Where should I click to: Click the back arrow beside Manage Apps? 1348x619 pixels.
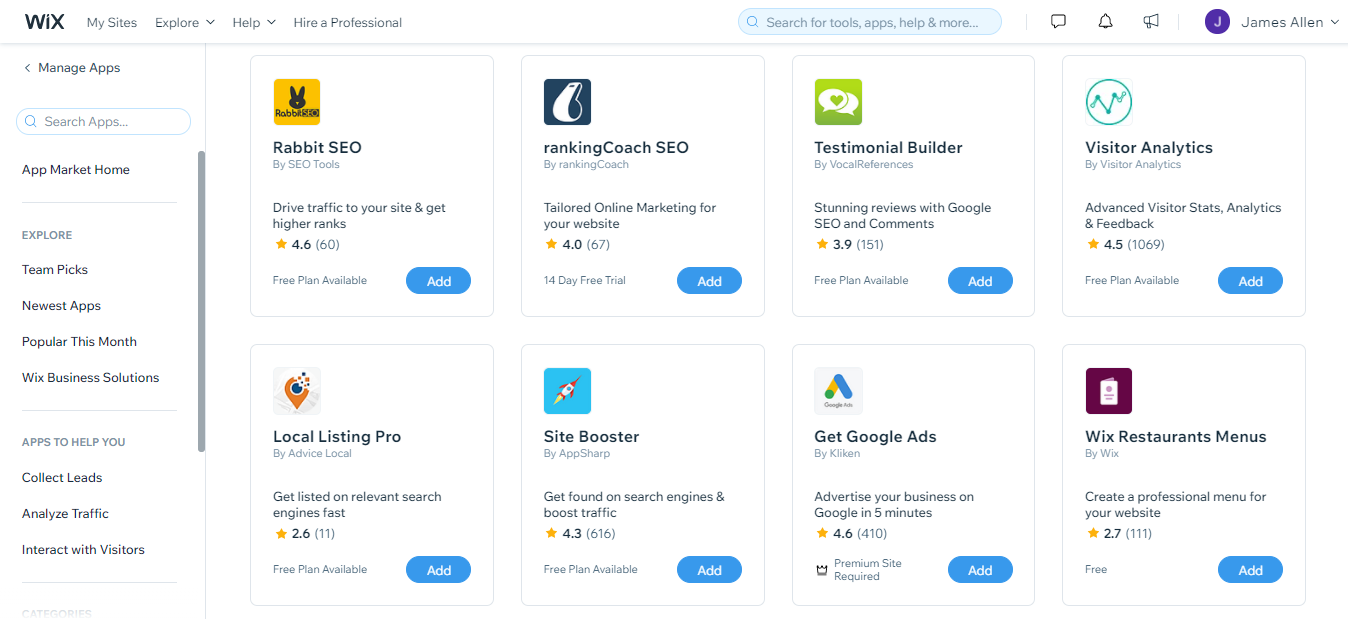tap(27, 68)
